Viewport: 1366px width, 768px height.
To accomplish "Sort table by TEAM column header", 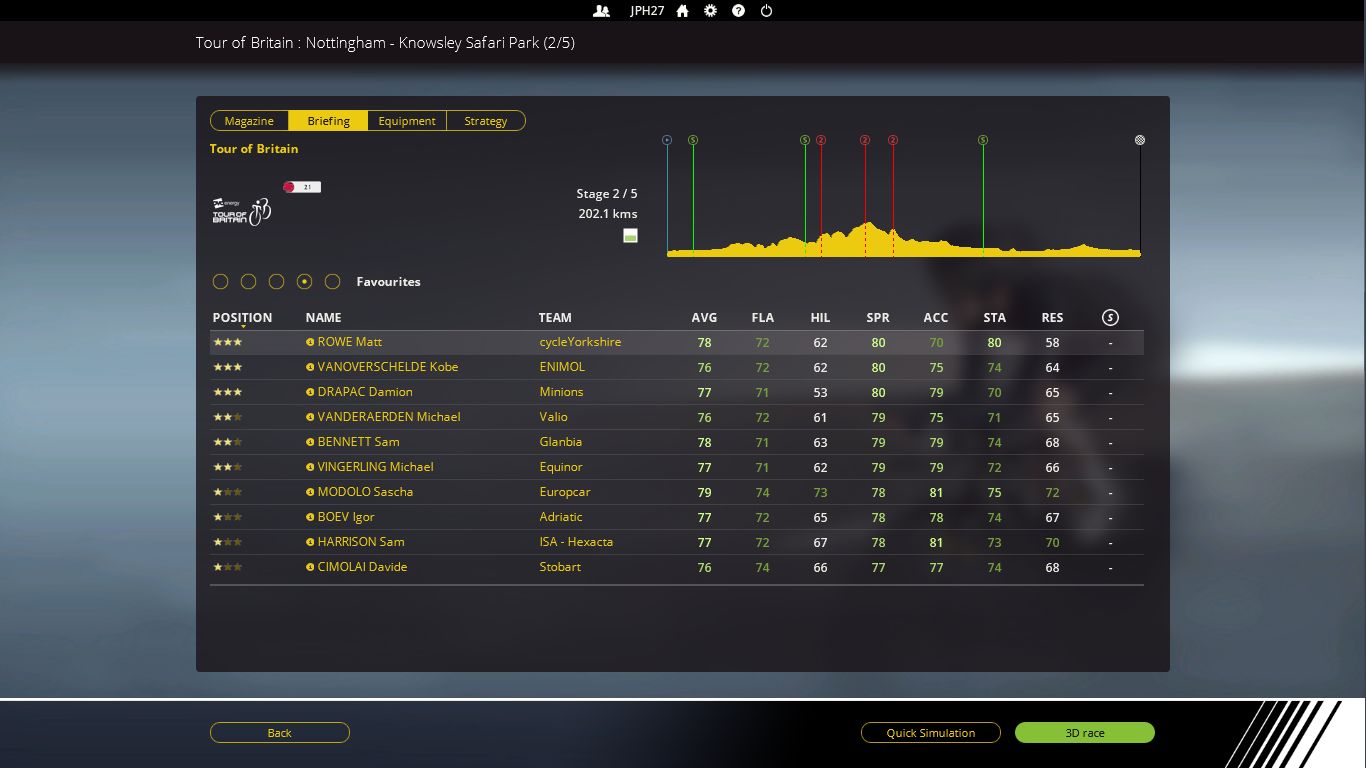I will 555,318.
